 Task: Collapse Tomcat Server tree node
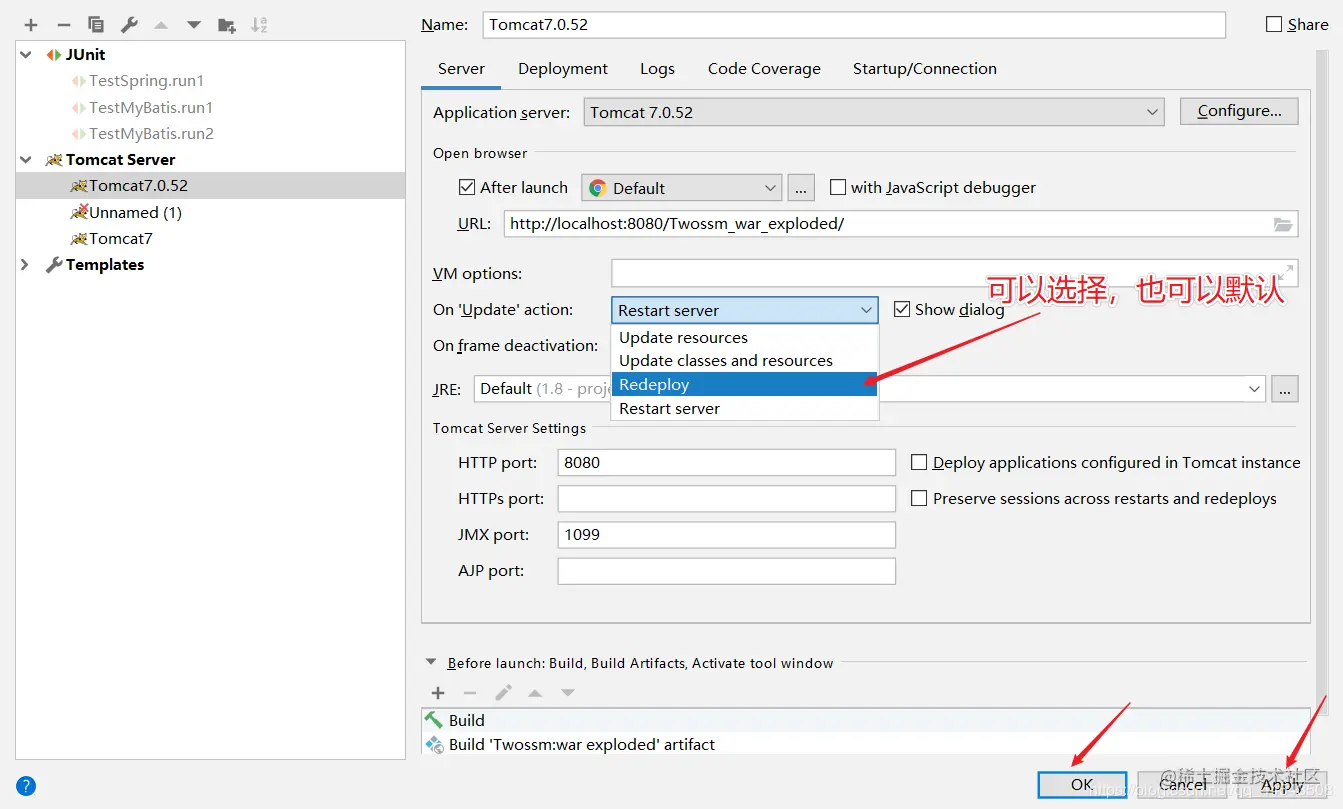(x=26, y=160)
